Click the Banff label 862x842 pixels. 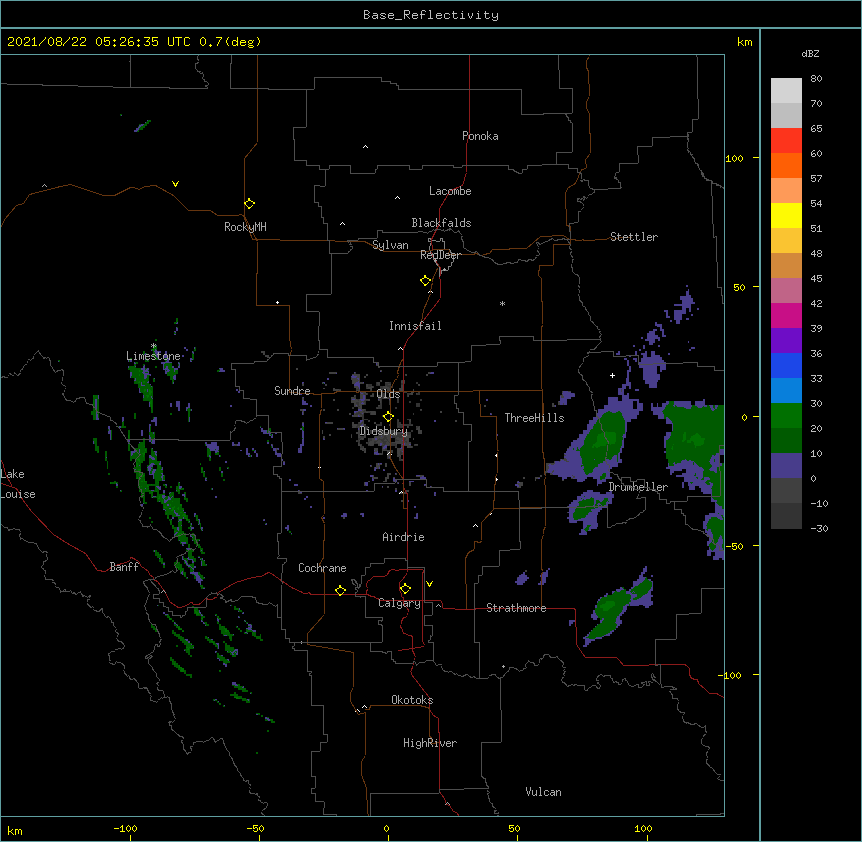pos(124,567)
